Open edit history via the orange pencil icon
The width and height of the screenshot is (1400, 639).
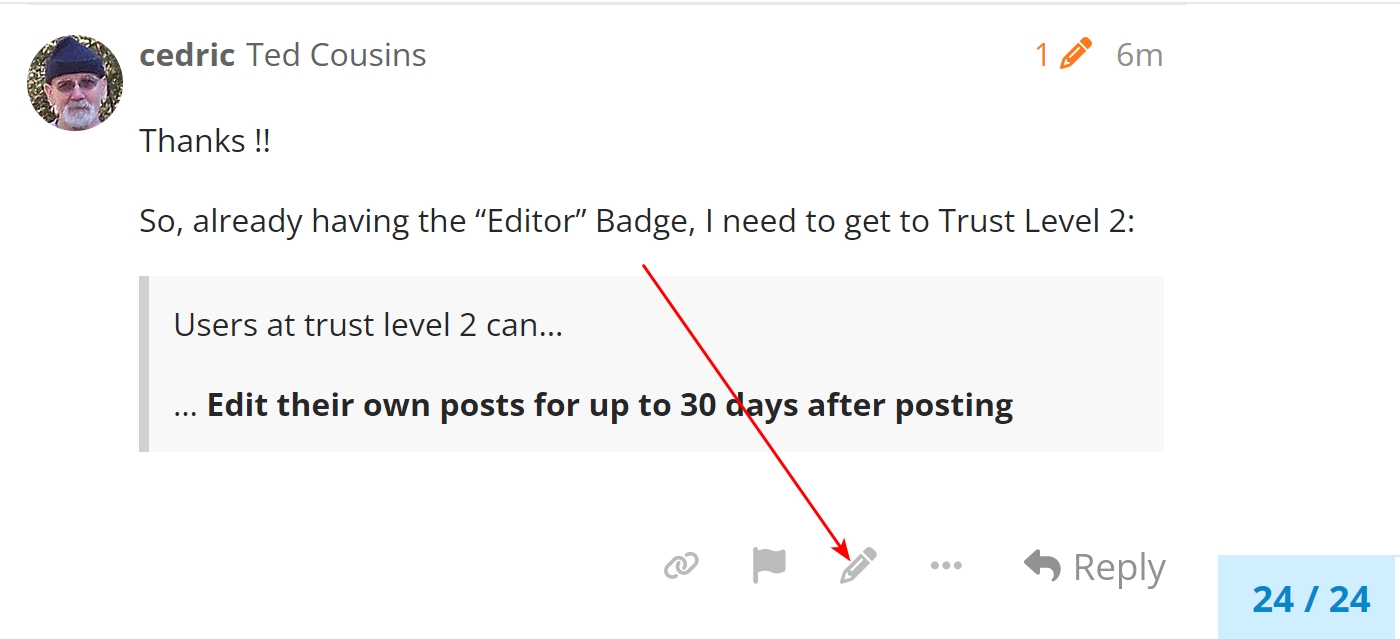pyautogui.click(x=1076, y=54)
